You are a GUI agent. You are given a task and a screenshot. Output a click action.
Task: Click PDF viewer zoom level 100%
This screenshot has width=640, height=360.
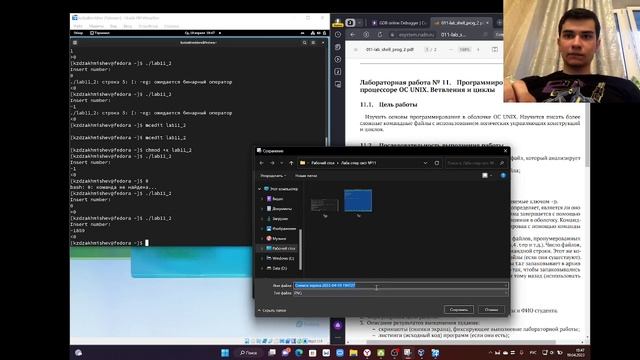pyautogui.click(x=464, y=49)
